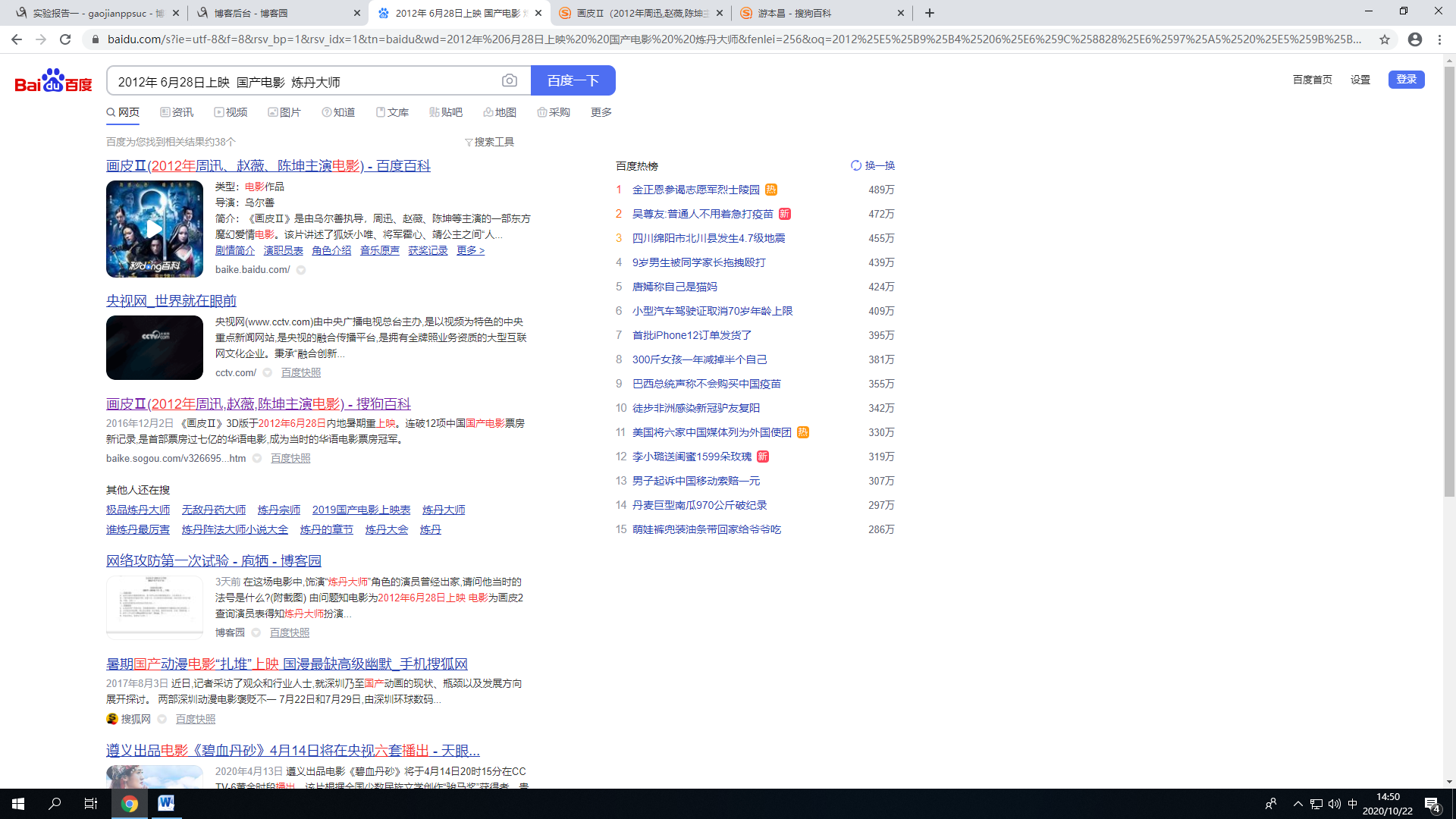Screen dimensions: 1456x819
Task: Play the 画皮Ⅱ movie poster thumbnail
Action: tap(155, 228)
